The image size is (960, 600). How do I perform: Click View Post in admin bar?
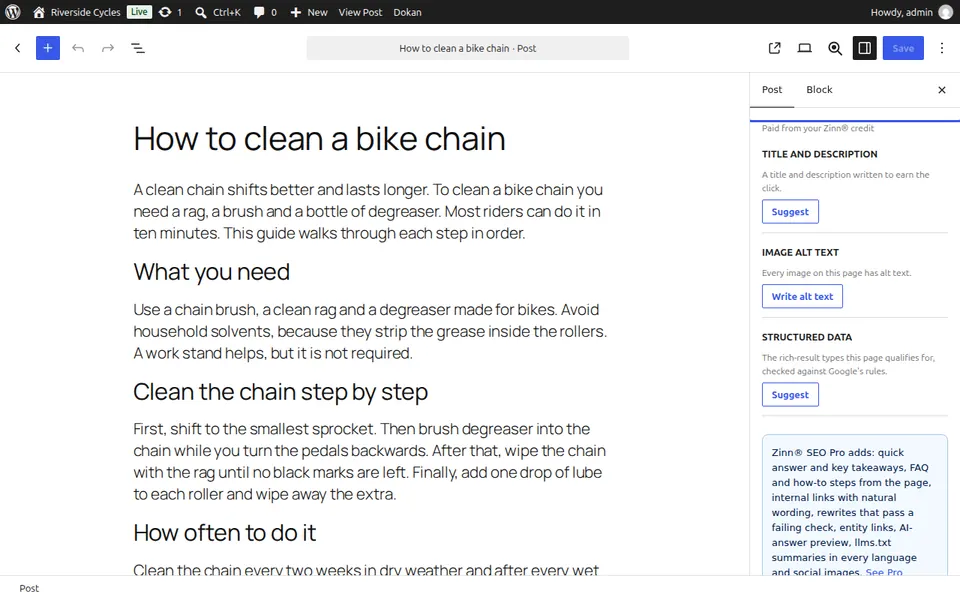(360, 12)
